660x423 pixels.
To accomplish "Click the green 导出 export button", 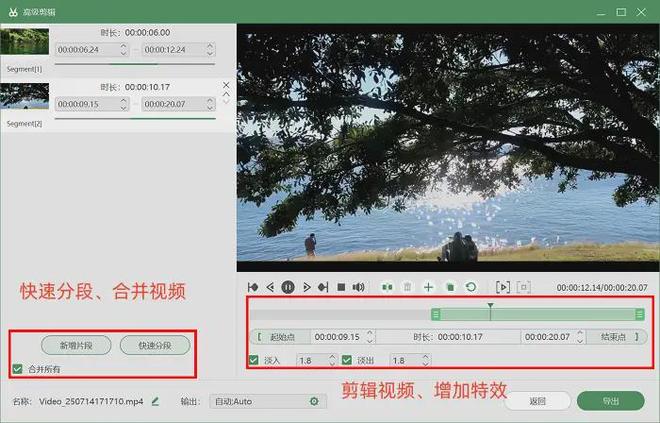I will click(x=609, y=400).
